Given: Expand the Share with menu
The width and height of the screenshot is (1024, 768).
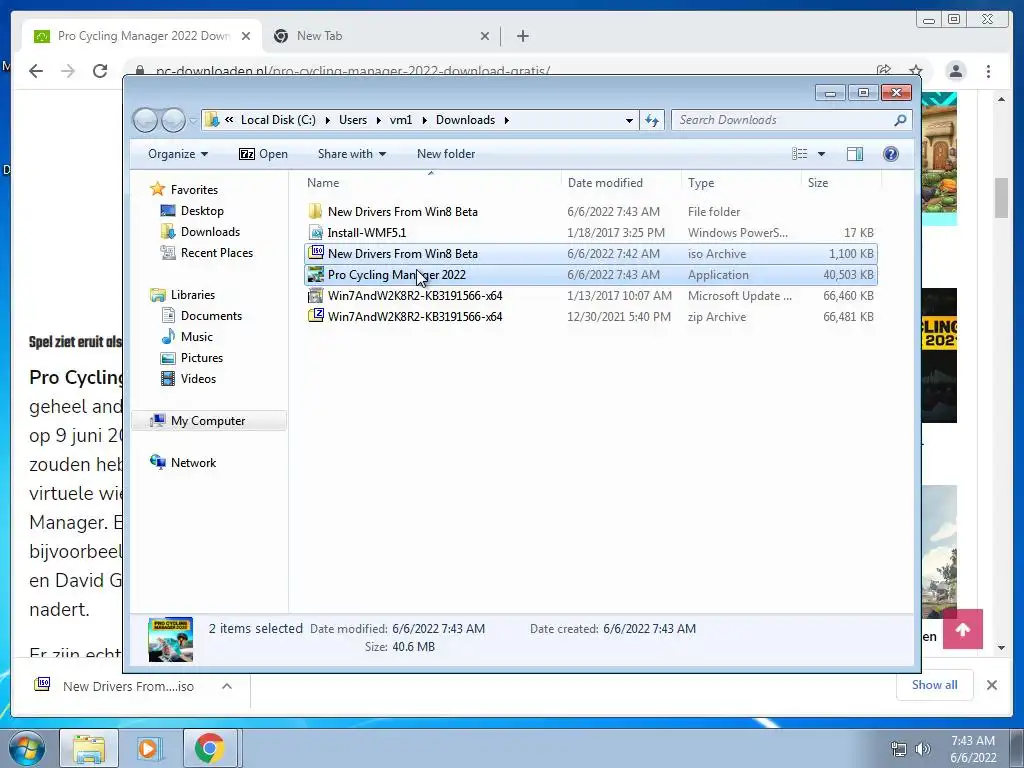Looking at the screenshot, I should [x=351, y=154].
